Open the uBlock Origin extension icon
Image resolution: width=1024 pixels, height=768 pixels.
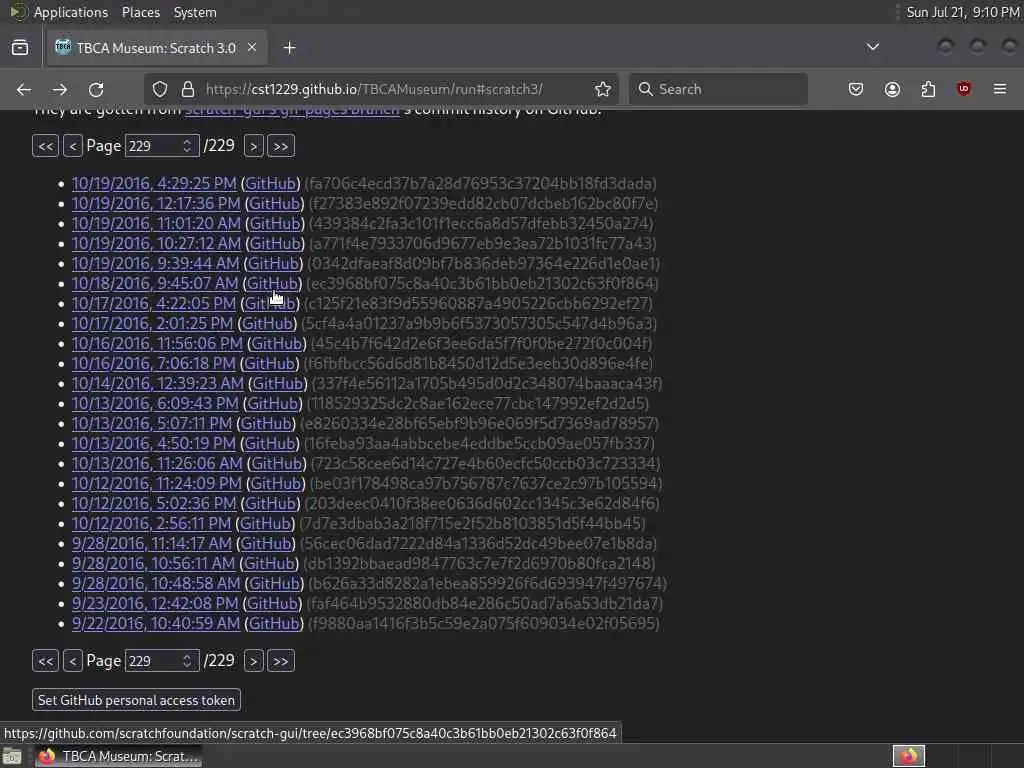[963, 89]
